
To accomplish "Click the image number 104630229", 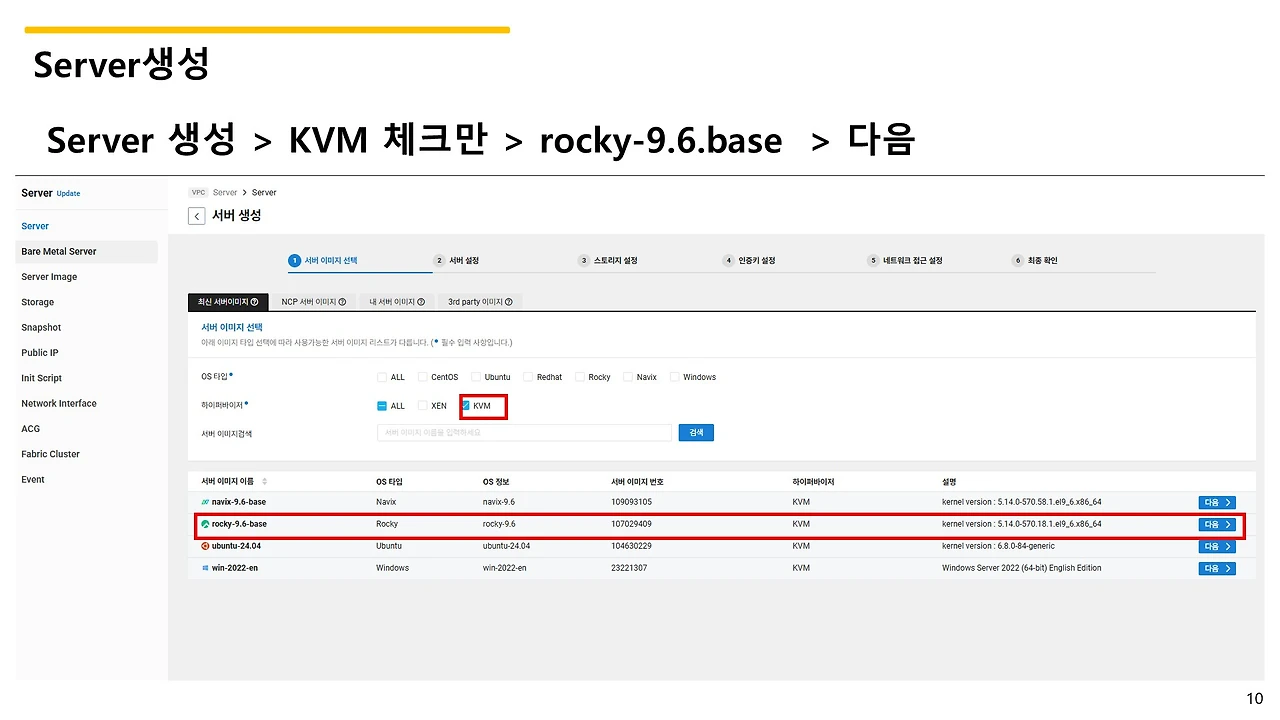I will point(631,546).
